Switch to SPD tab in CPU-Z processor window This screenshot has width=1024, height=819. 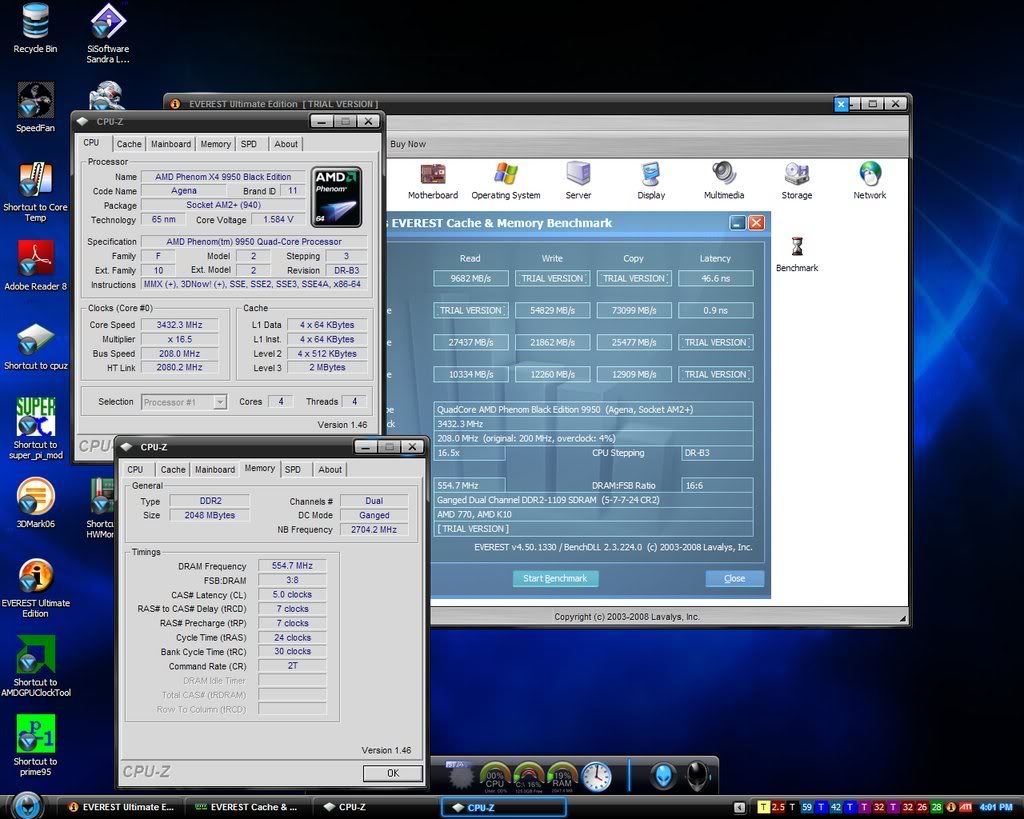(x=249, y=144)
